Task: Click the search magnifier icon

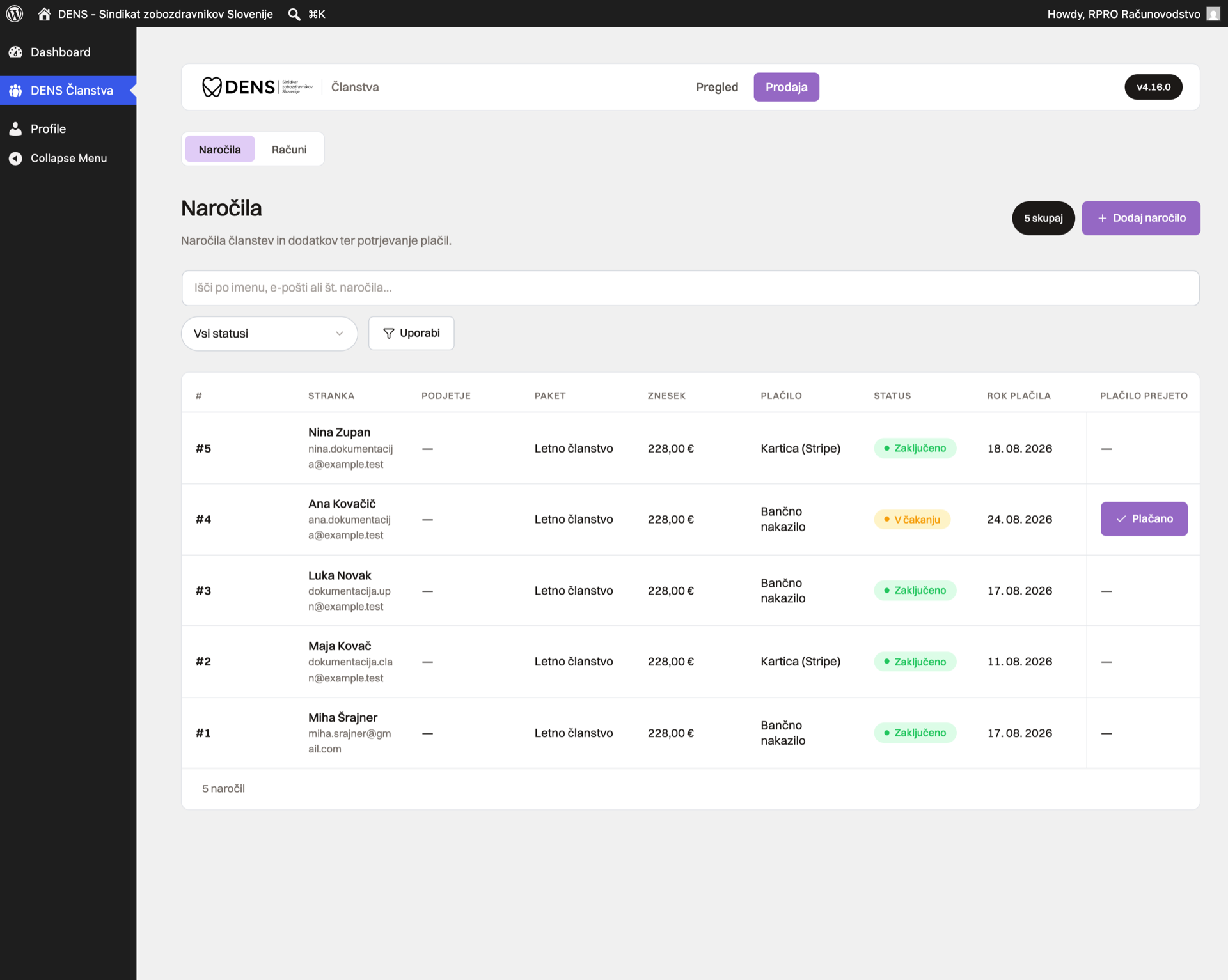Action: click(294, 14)
